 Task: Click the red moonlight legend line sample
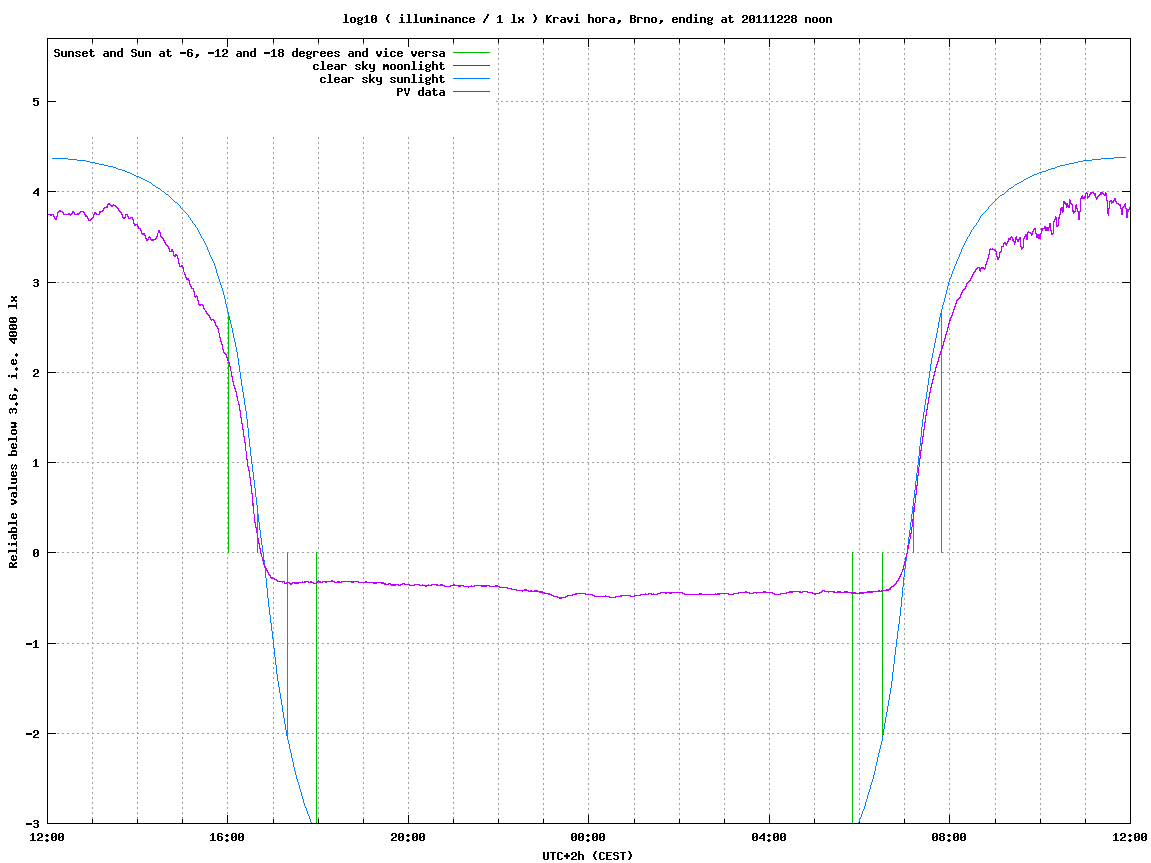coord(471,66)
